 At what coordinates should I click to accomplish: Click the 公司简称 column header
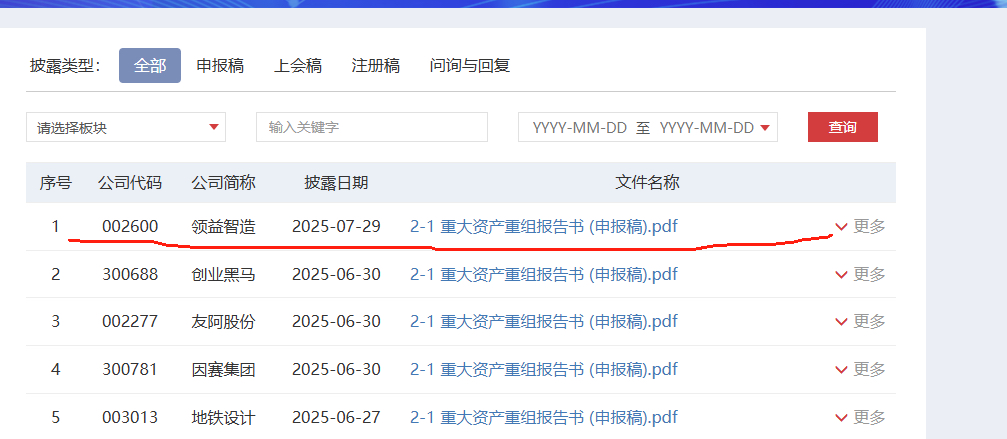tap(223, 183)
